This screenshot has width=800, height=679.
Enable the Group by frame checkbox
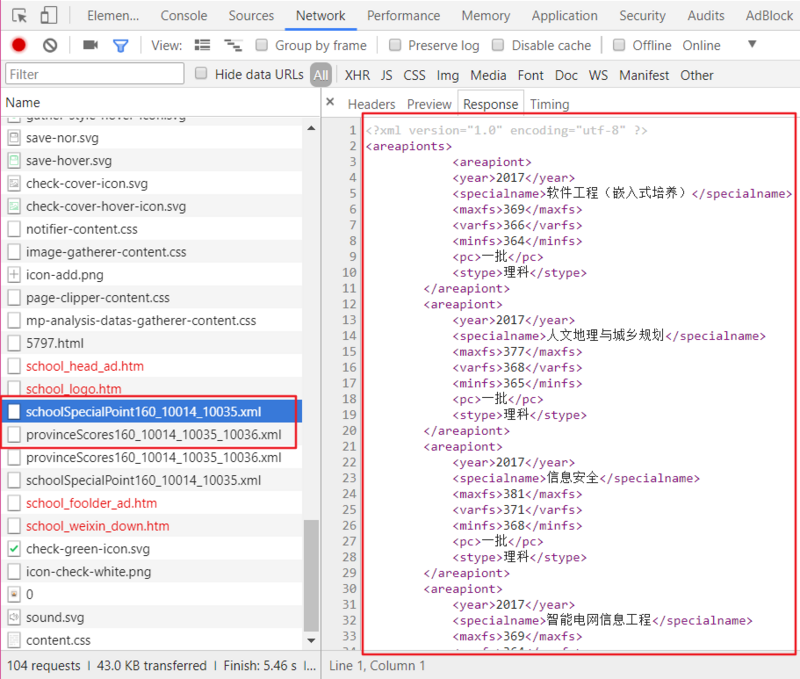click(261, 45)
